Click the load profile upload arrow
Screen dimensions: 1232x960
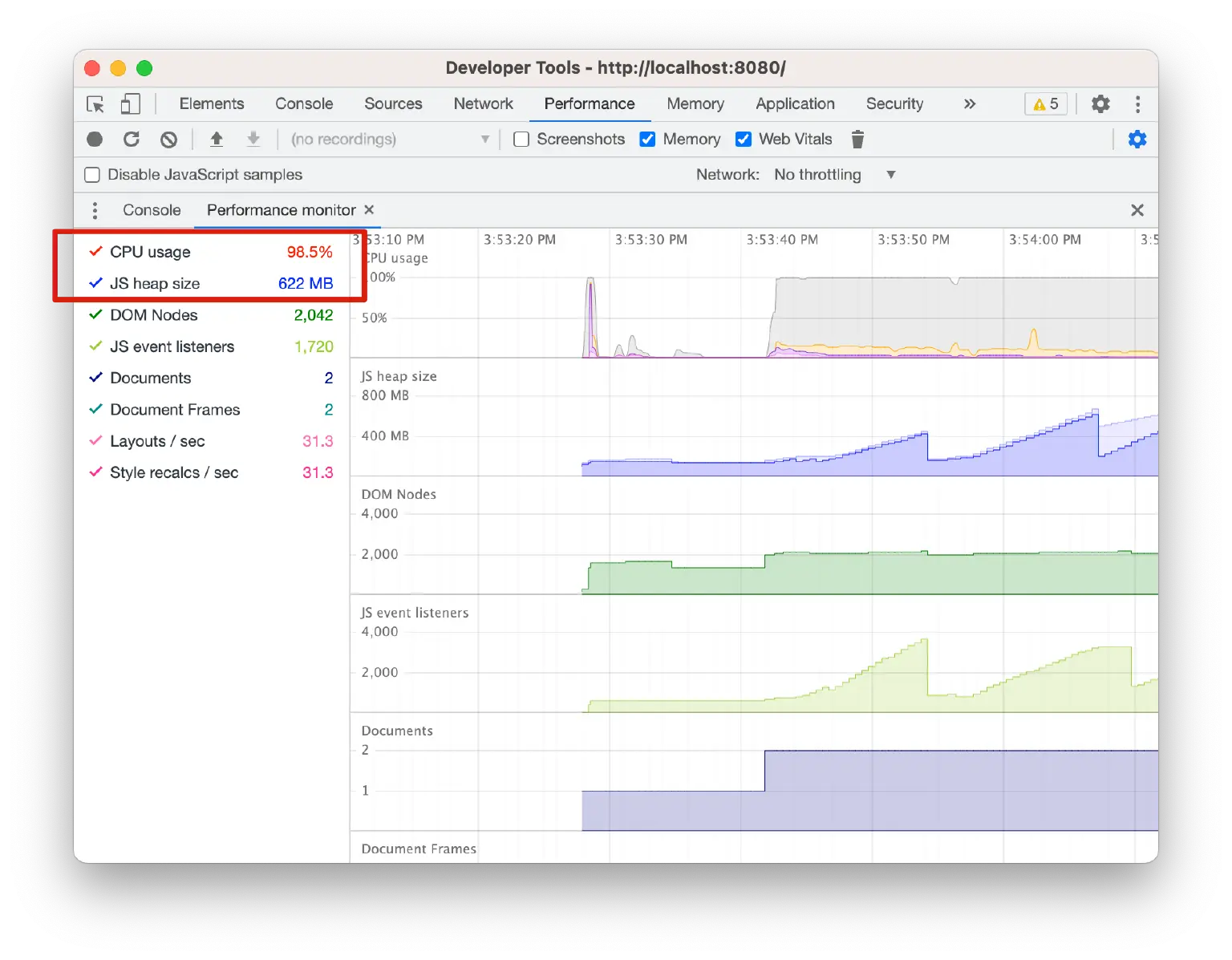[217, 140]
